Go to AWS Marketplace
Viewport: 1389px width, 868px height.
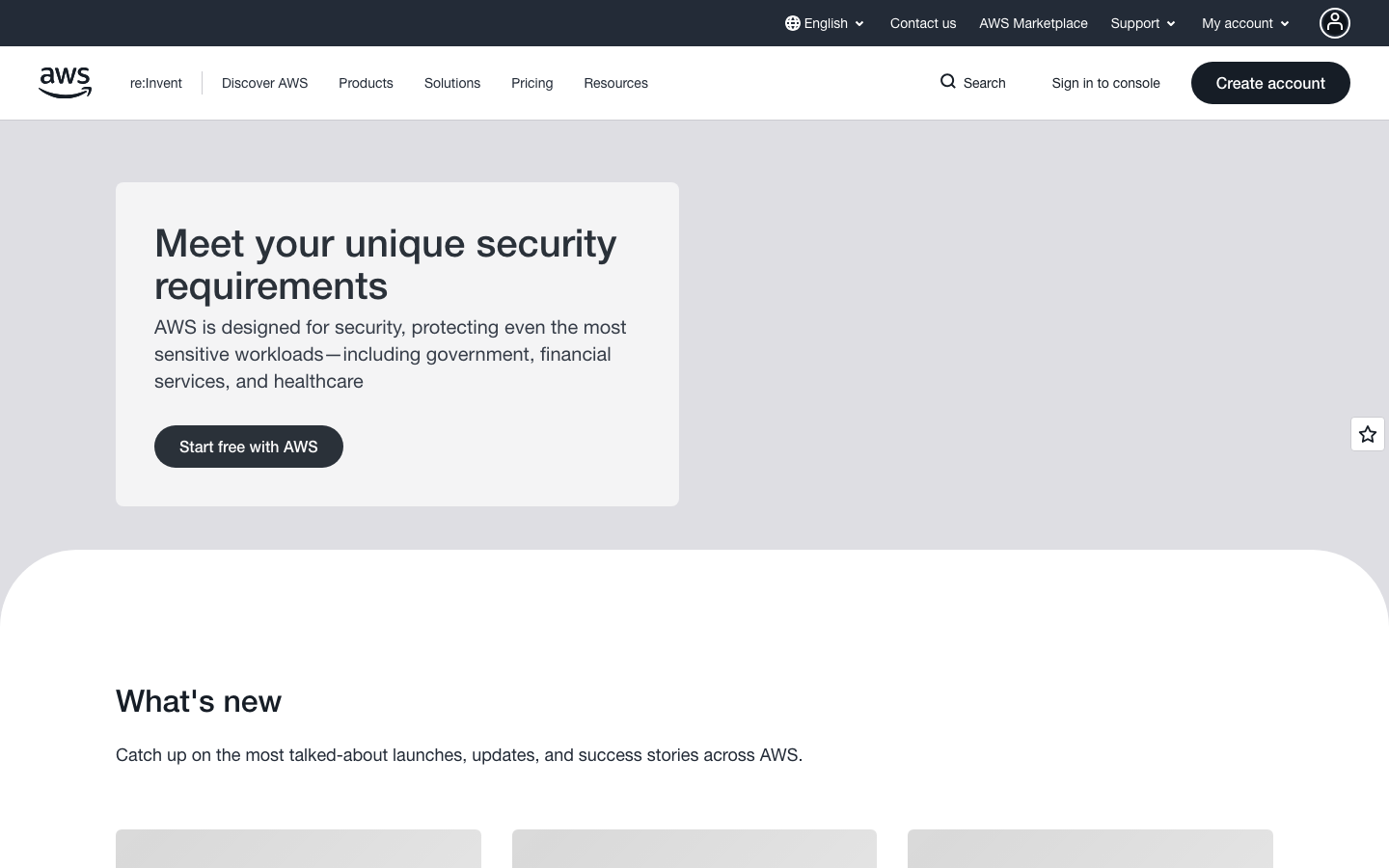[1033, 23]
